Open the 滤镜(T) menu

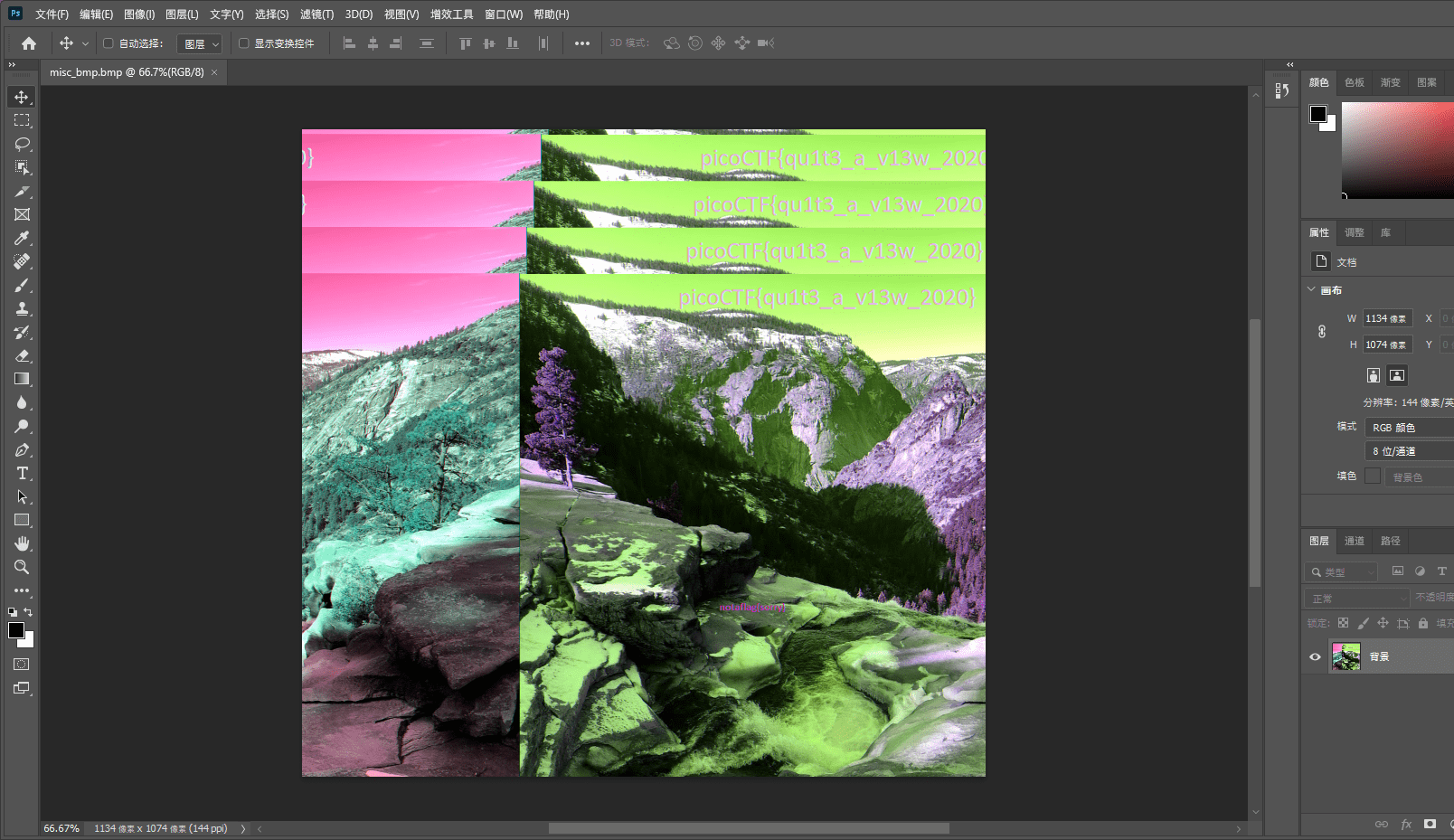pyautogui.click(x=316, y=14)
